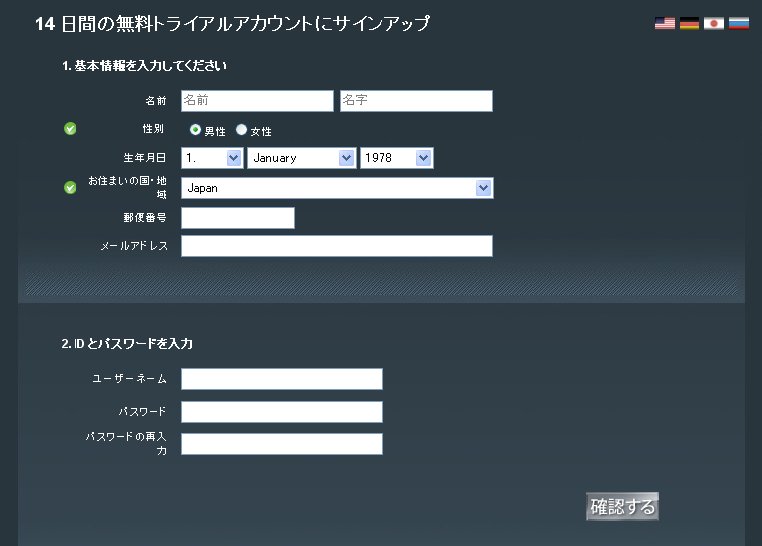Click the パスワードの再入力 confirmation field
762x546 pixels.
[x=282, y=444]
